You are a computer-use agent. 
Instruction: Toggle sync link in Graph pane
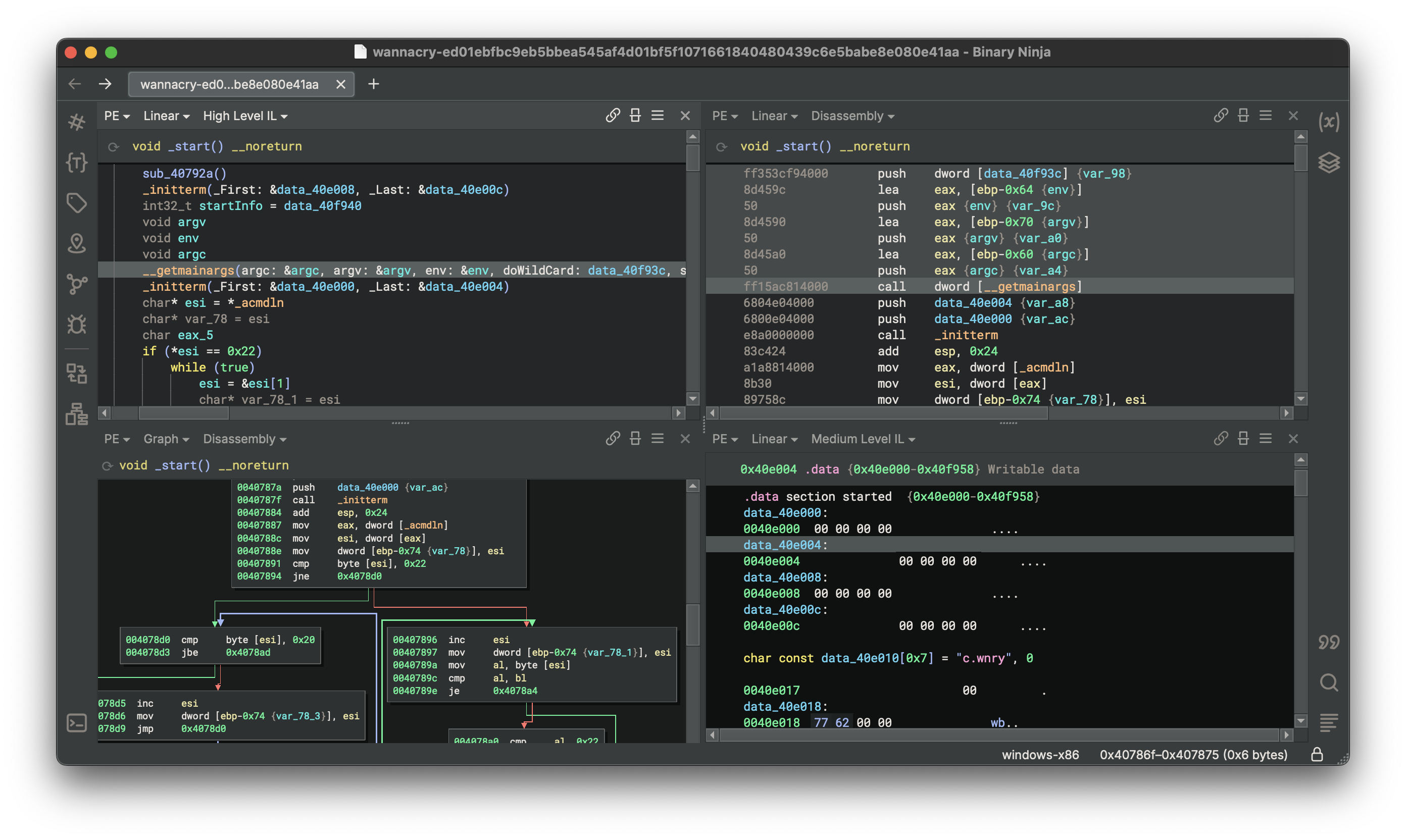[x=613, y=439]
